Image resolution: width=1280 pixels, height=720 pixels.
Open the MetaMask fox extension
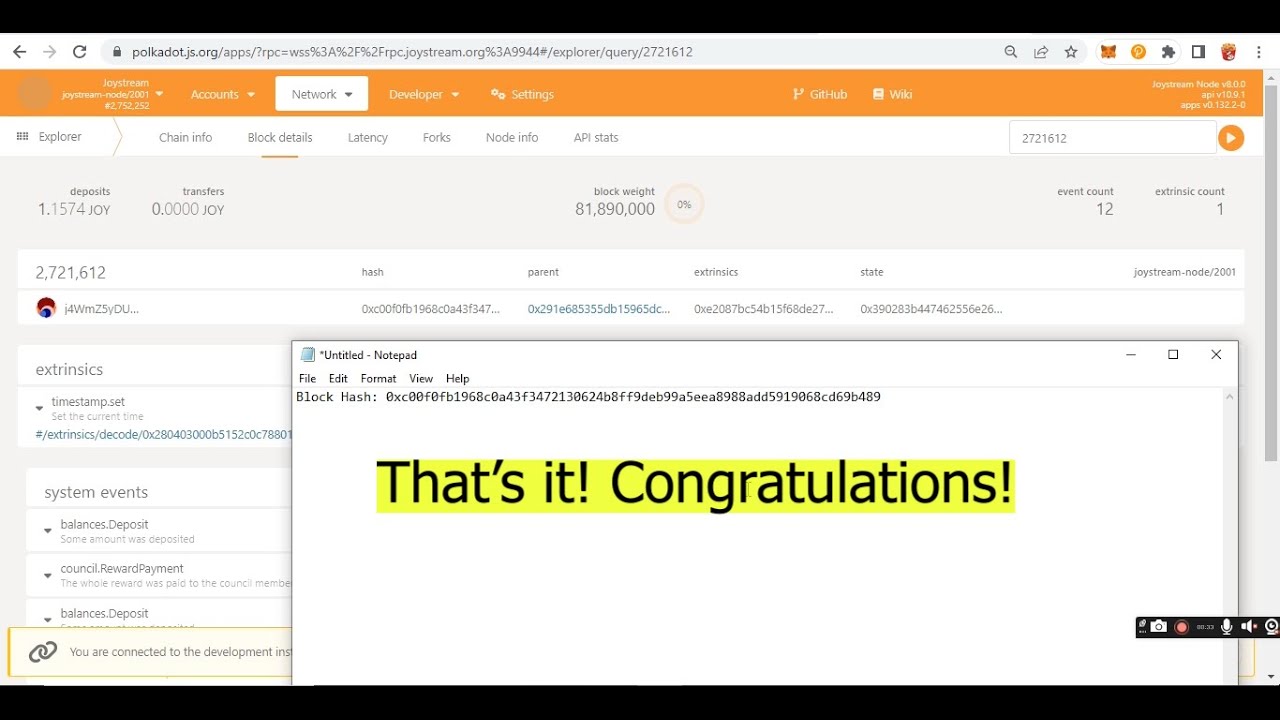(x=1108, y=52)
